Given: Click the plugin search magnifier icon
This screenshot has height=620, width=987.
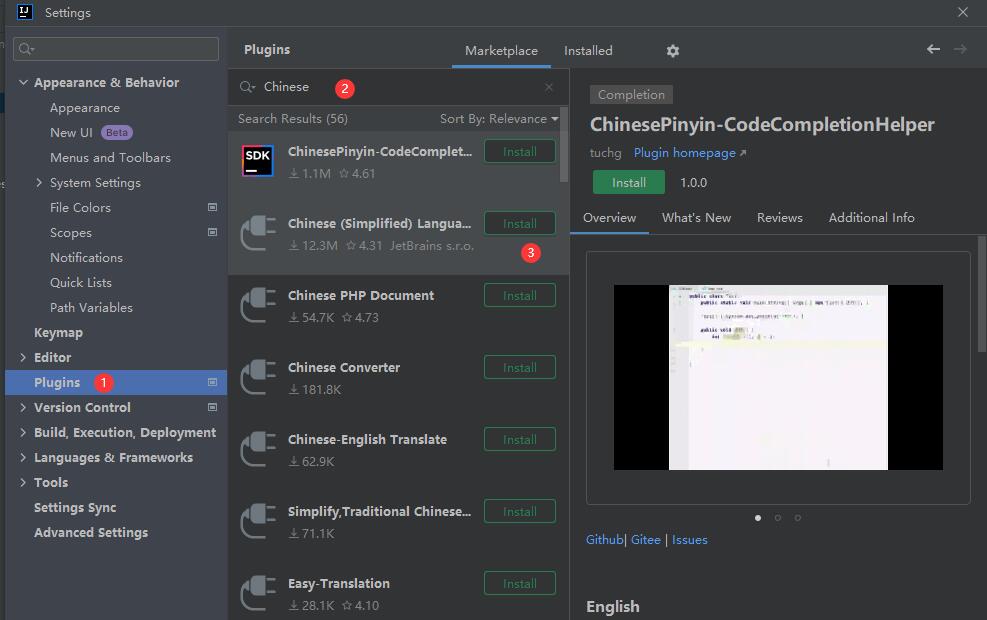Looking at the screenshot, I should pyautogui.click(x=247, y=87).
